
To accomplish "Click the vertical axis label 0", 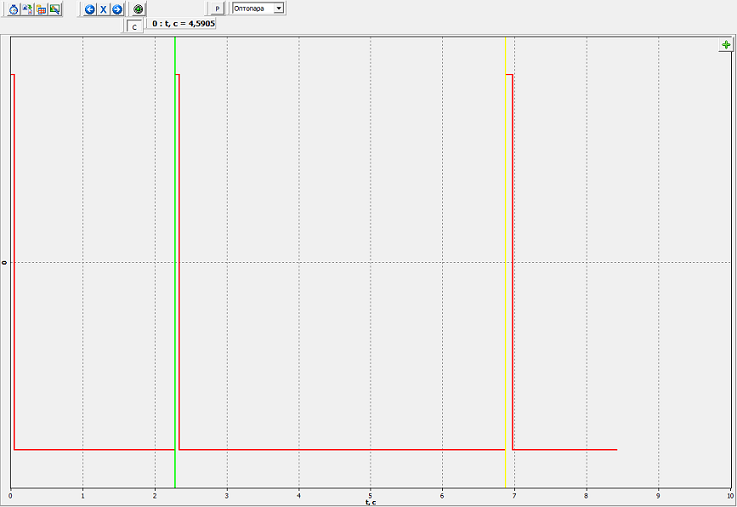I will coord(5,262).
